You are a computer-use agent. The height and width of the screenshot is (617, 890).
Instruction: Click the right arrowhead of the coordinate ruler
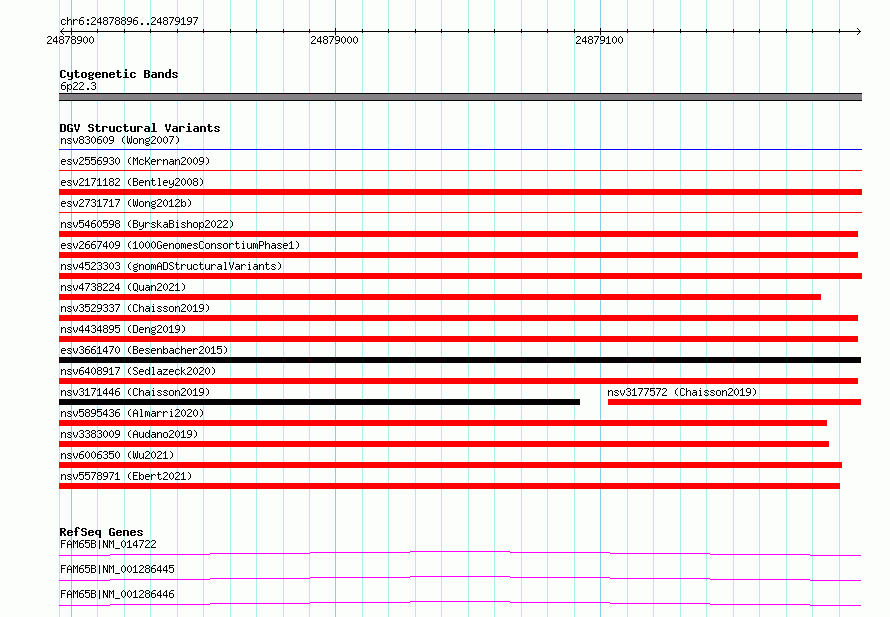(858, 31)
